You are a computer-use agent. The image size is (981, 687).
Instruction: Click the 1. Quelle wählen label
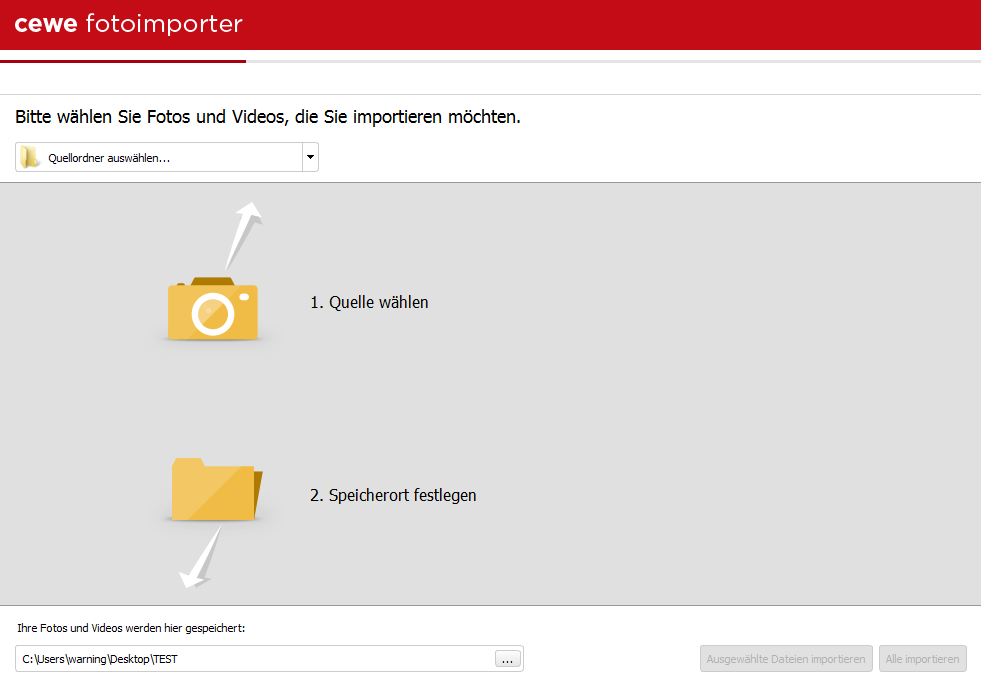(x=369, y=302)
